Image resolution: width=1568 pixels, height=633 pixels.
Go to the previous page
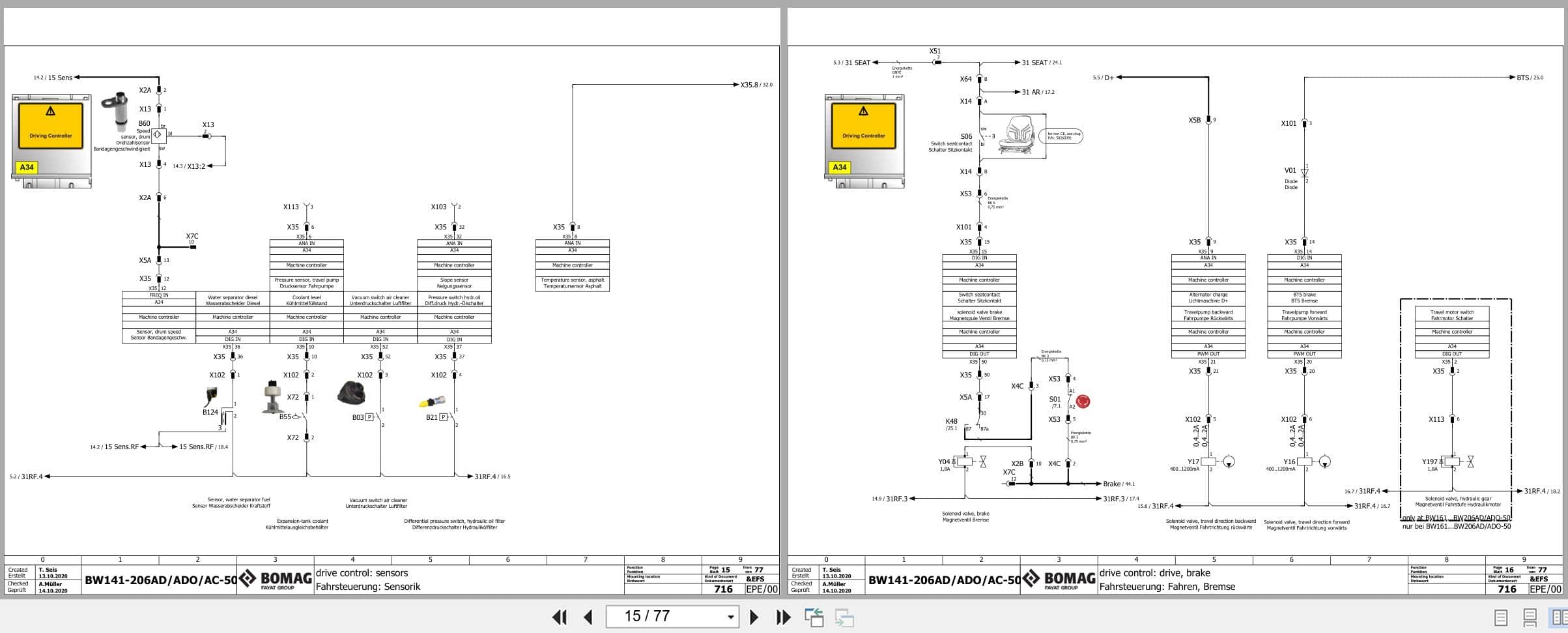pyautogui.click(x=588, y=617)
